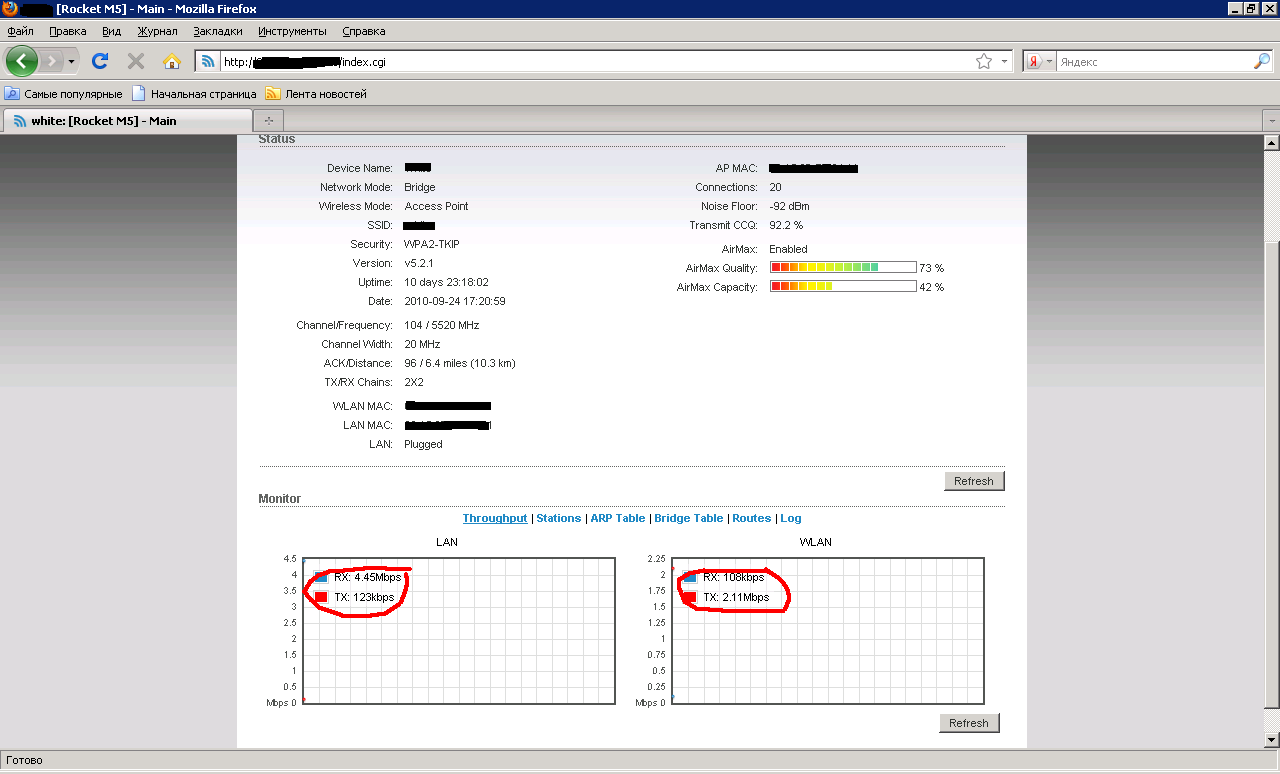
Task: Open the Закладки menu
Action: point(218,31)
